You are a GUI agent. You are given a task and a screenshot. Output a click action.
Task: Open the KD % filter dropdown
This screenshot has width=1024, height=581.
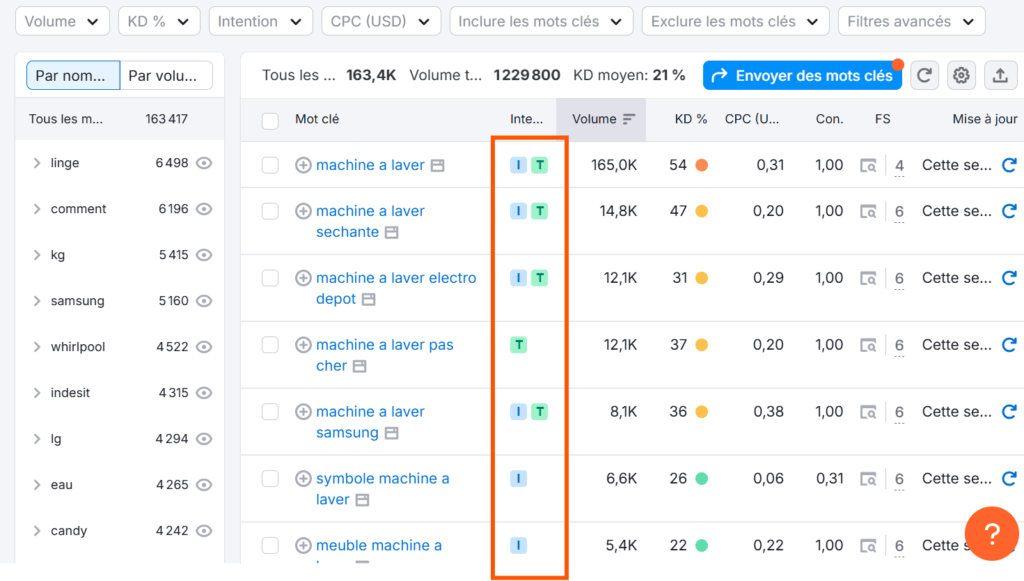159,22
